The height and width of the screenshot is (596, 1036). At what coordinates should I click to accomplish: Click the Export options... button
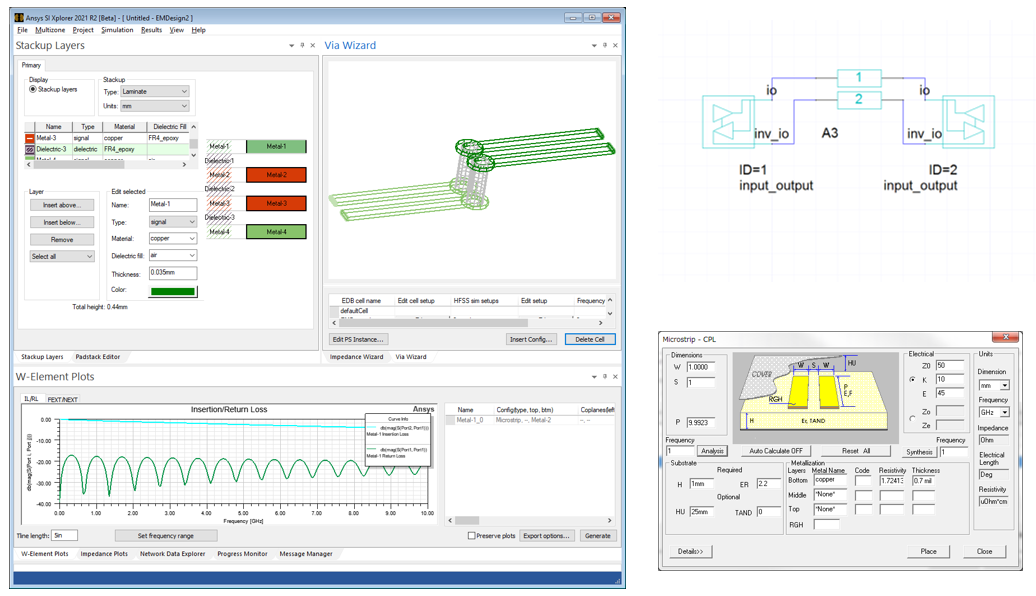point(546,536)
